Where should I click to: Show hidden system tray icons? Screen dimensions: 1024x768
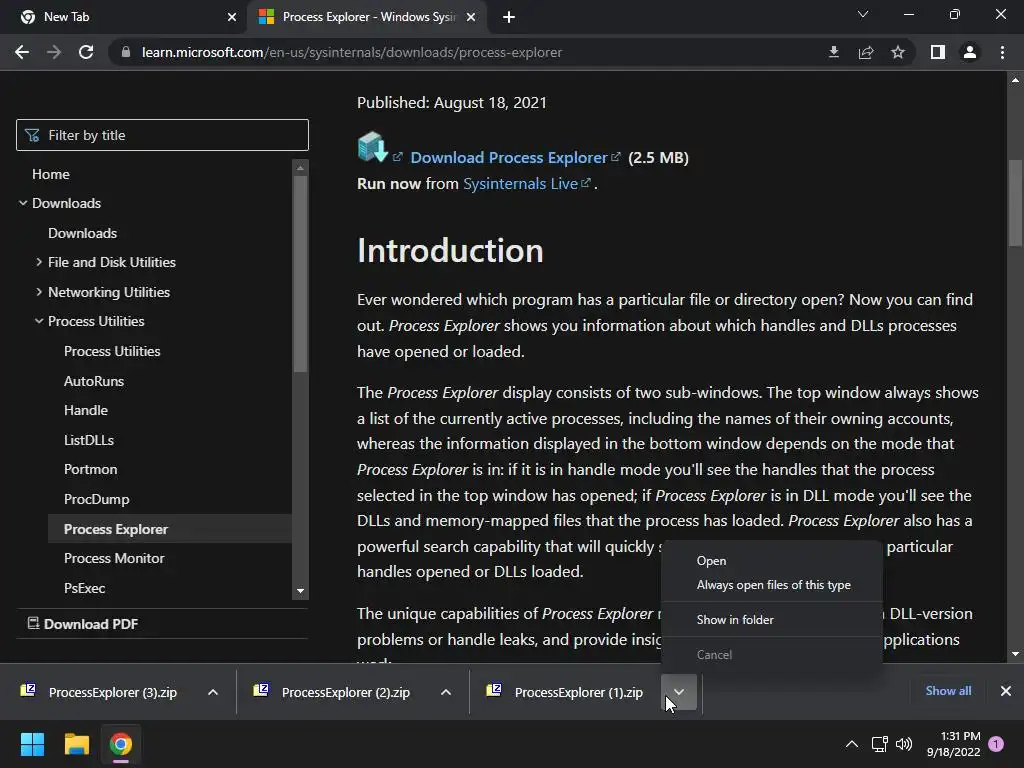tap(852, 744)
